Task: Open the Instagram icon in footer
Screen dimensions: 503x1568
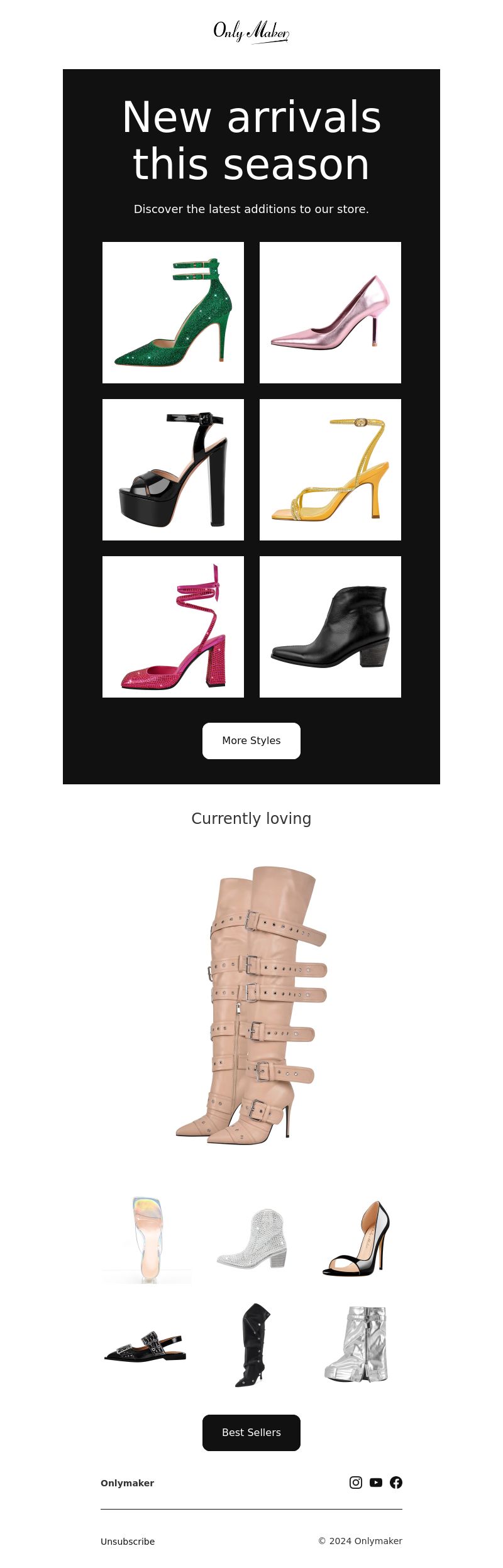Action: point(356,1483)
